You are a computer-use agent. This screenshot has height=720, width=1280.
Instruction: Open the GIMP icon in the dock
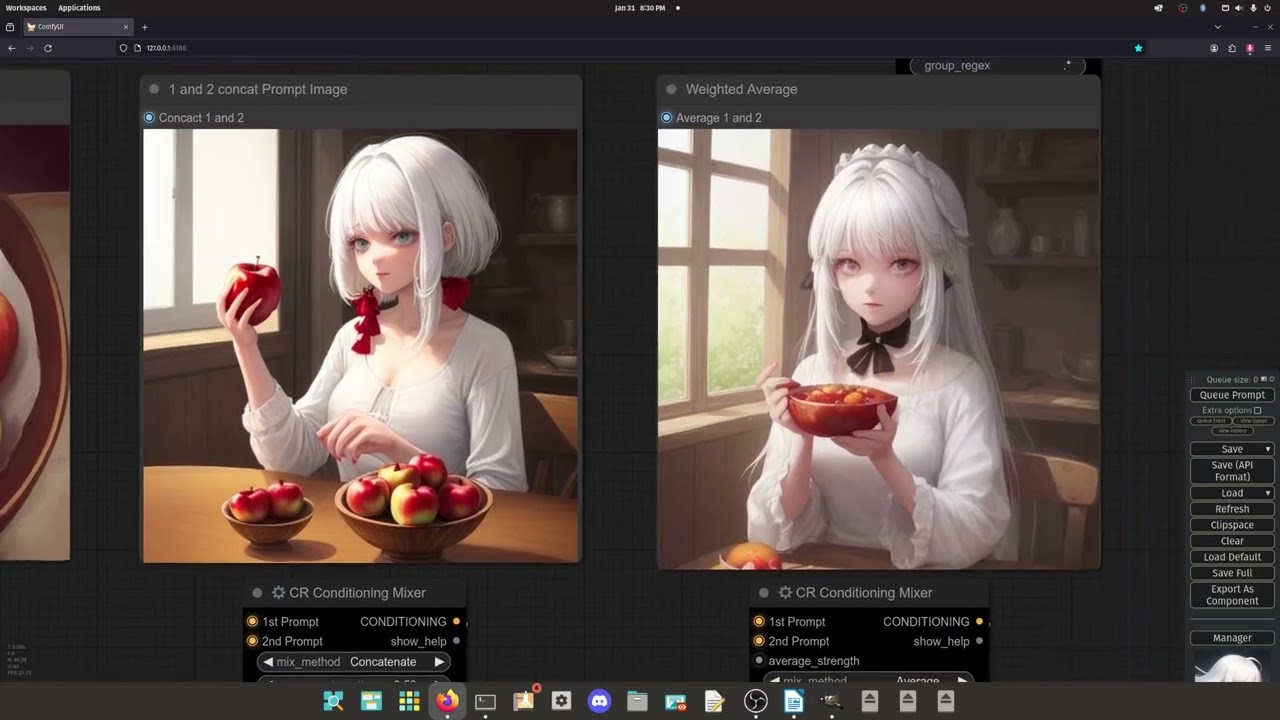coord(831,701)
